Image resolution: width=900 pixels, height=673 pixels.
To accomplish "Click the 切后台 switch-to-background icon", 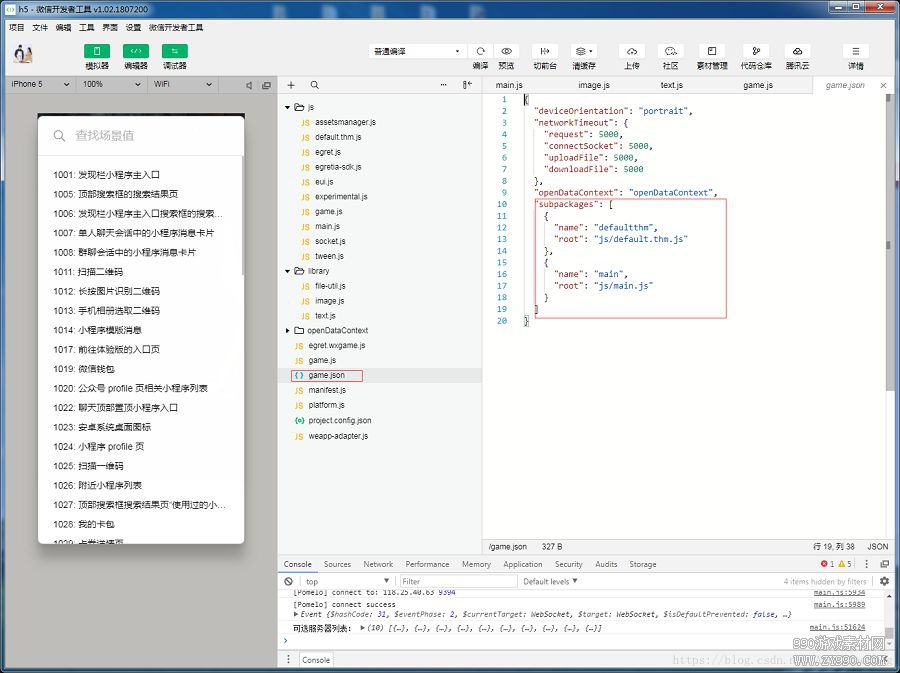I will coord(545,51).
